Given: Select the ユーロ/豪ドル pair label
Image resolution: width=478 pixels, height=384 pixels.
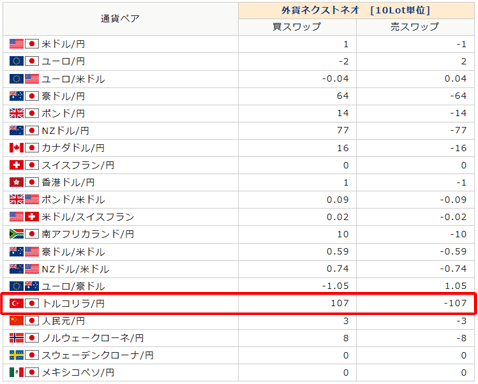Looking at the screenshot, I should click(x=73, y=286).
